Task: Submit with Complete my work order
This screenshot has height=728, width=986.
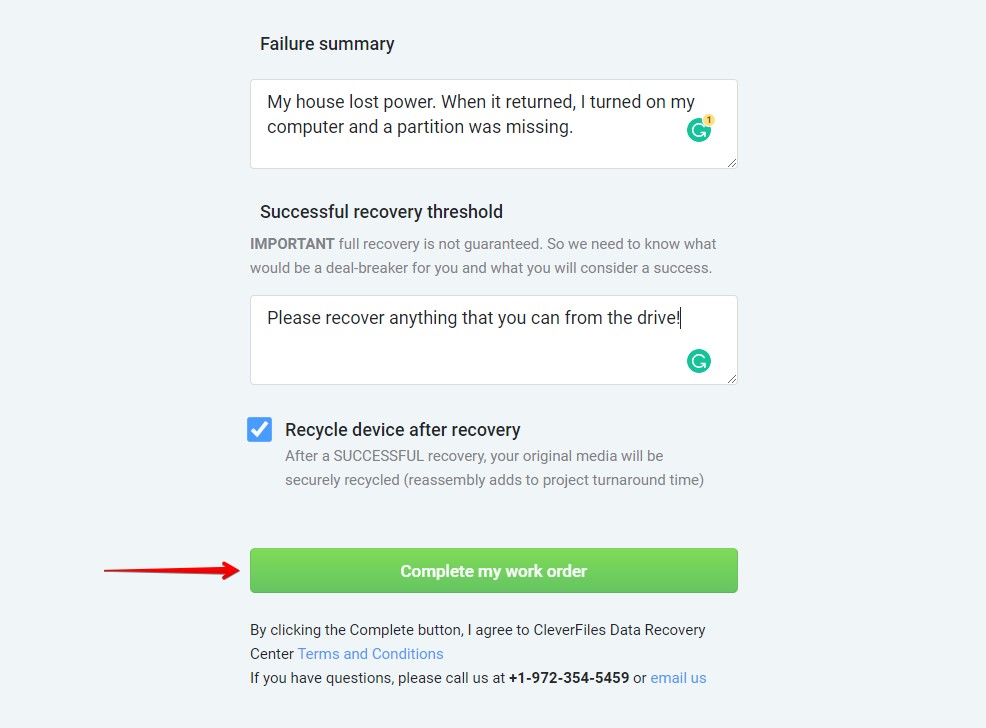Action: [x=494, y=570]
